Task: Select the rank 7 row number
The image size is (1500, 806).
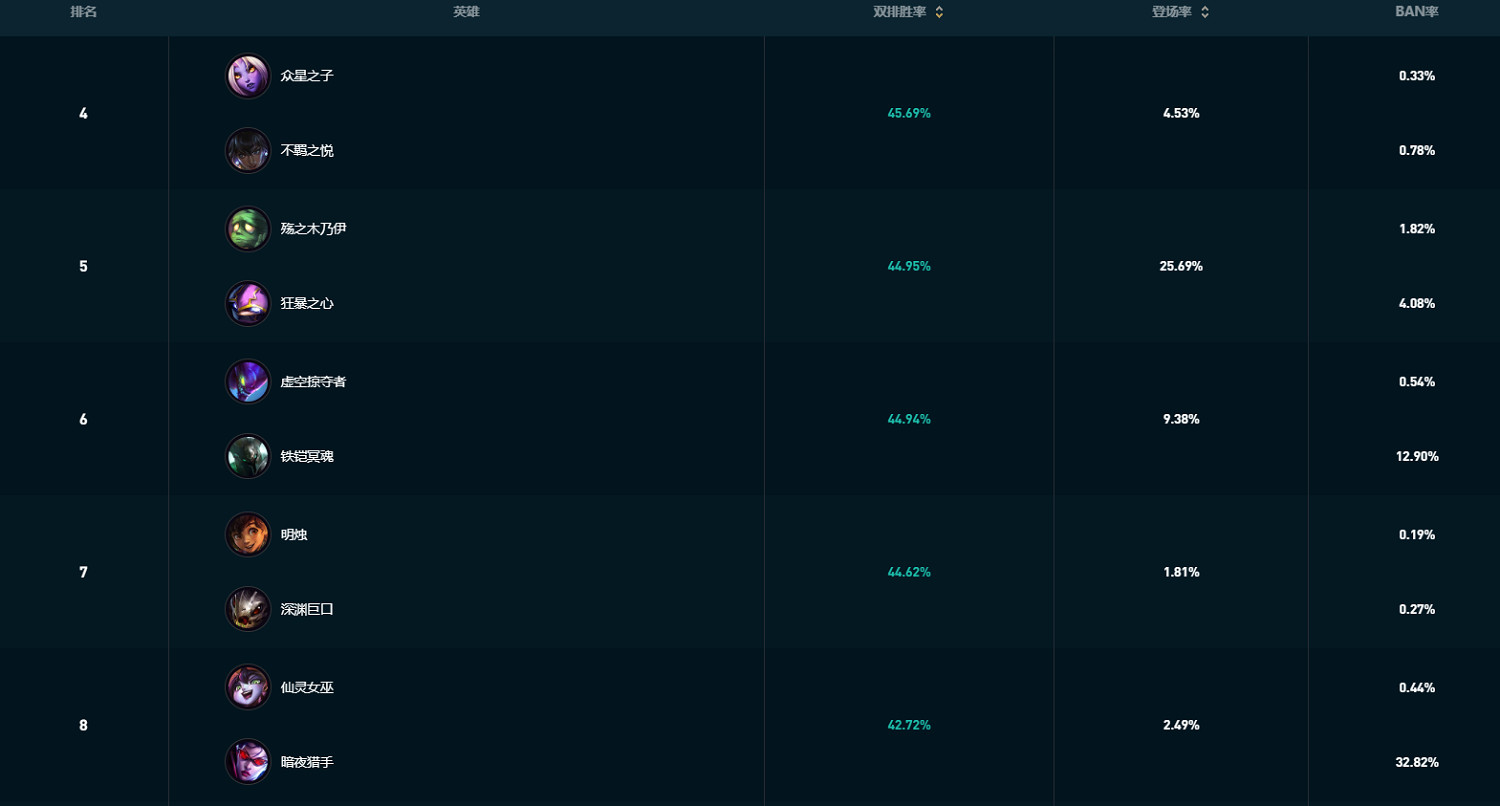Action: [83, 573]
